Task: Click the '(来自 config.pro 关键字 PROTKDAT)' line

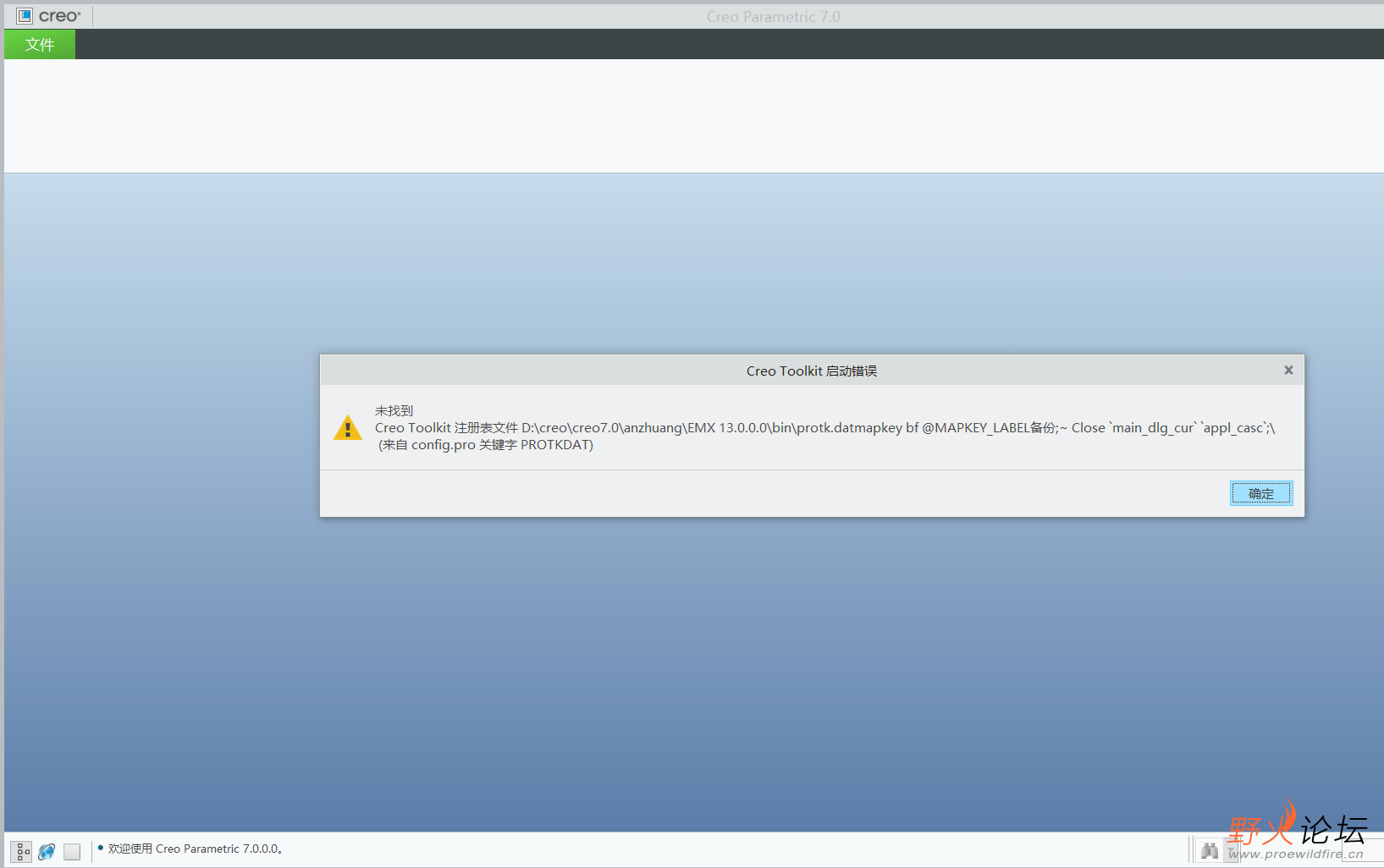Action: (486, 444)
